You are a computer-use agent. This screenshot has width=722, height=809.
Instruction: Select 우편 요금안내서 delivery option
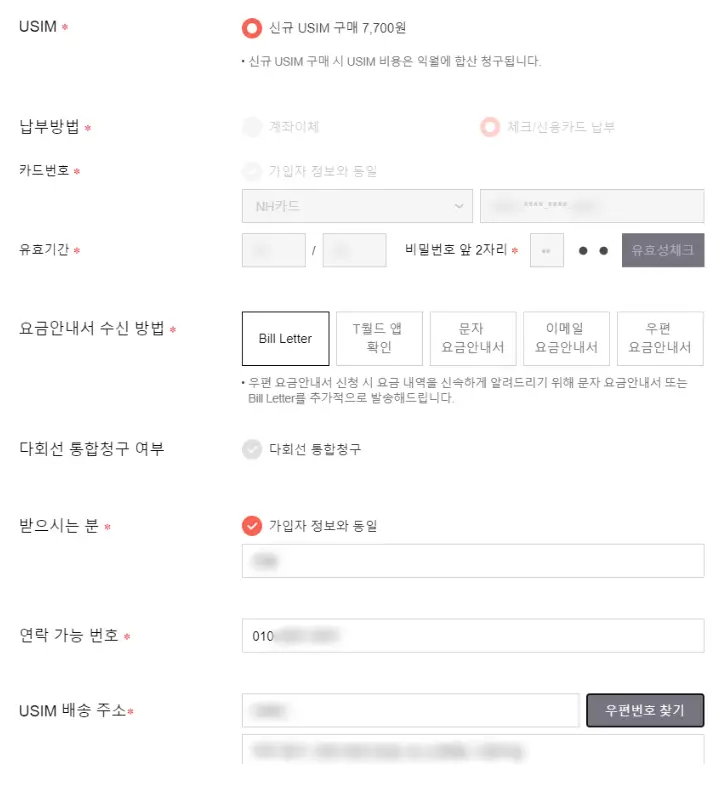pos(661,338)
